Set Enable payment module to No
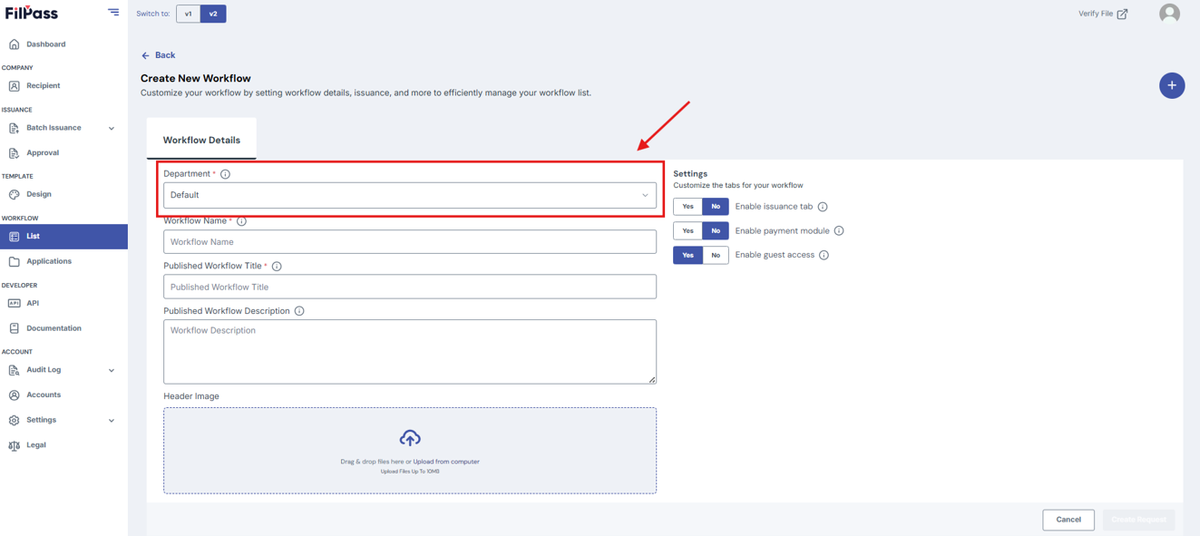Screen dimensions: 1200x536 pos(715,231)
